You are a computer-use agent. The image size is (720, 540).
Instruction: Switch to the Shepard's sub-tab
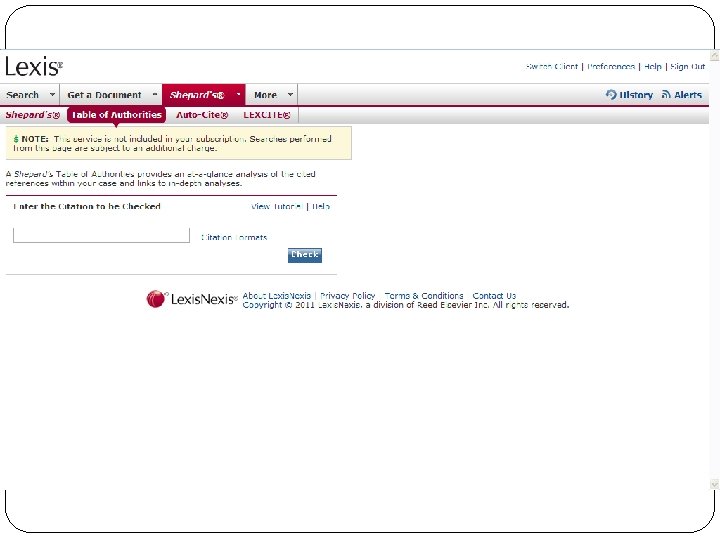33,115
